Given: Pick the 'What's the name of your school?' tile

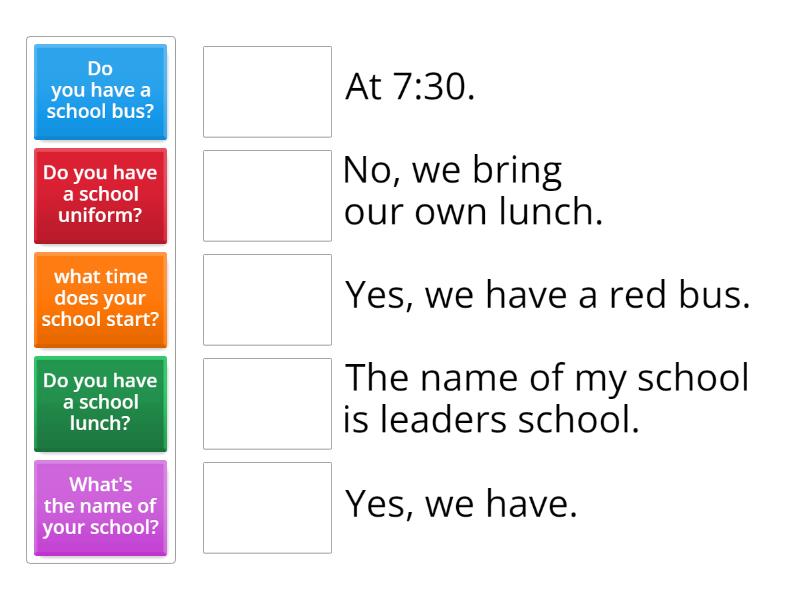Looking at the screenshot, I should 101,508.
